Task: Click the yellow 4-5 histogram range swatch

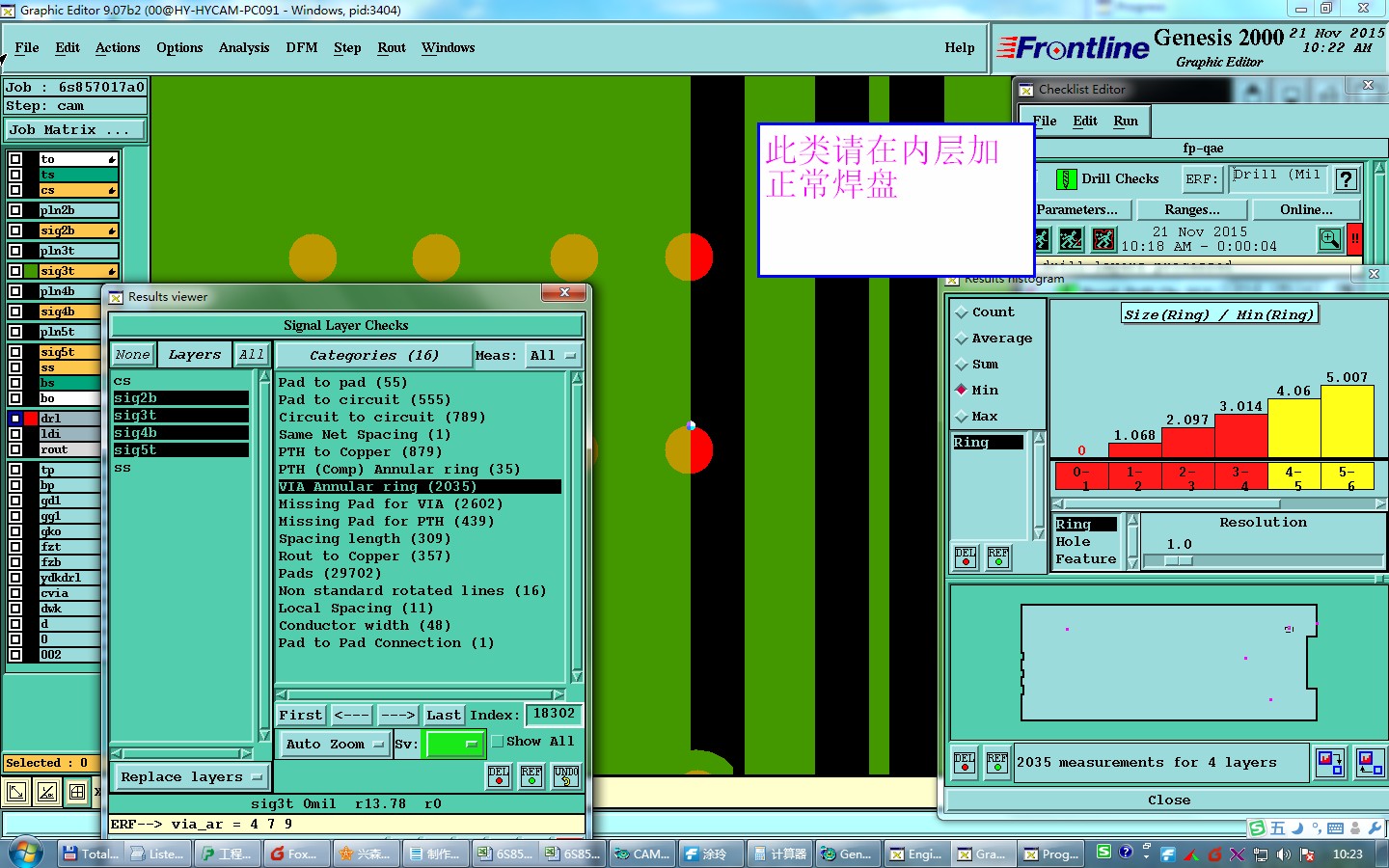Action: [1294, 477]
